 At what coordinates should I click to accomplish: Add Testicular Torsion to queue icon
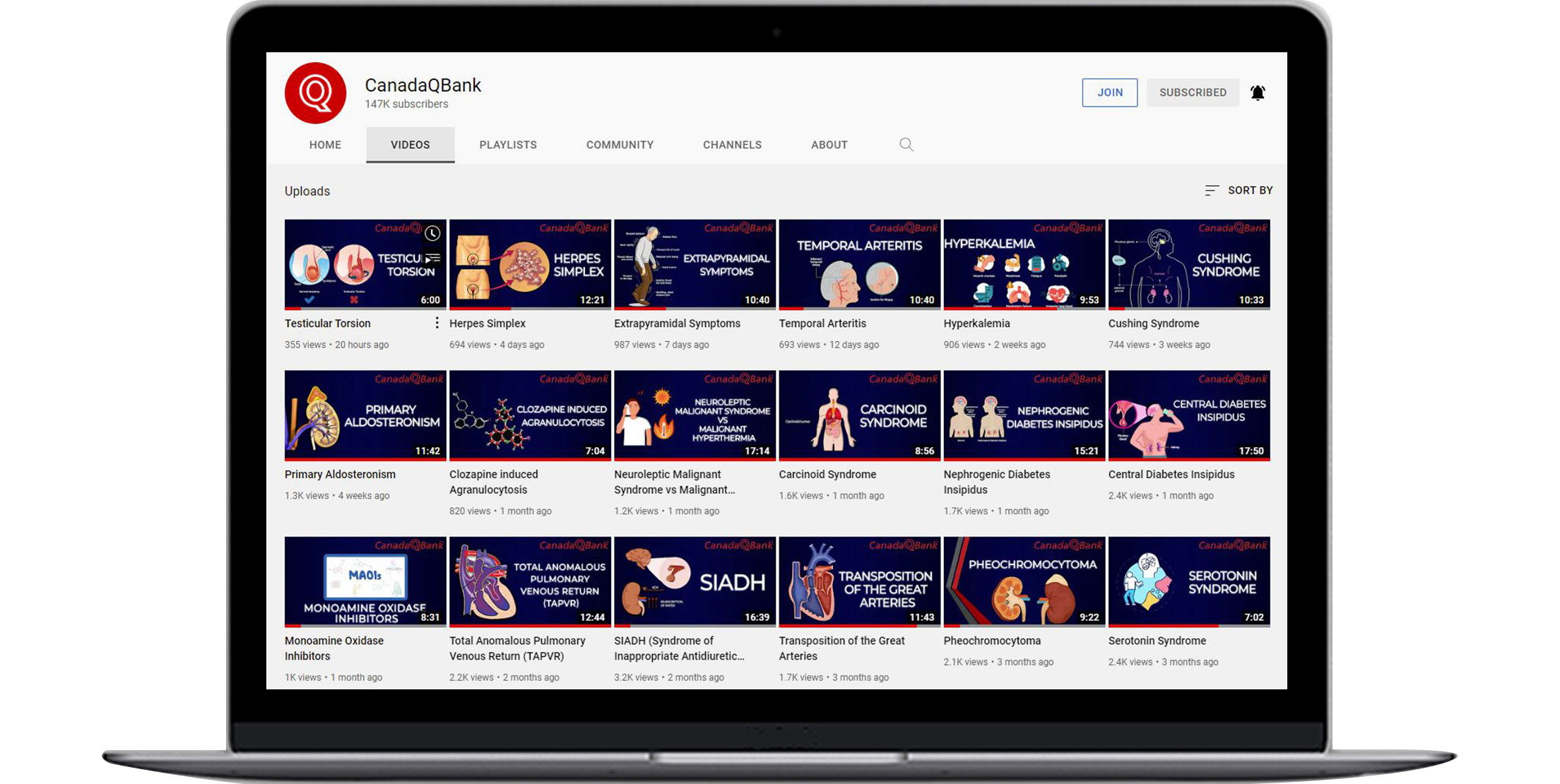point(432,259)
